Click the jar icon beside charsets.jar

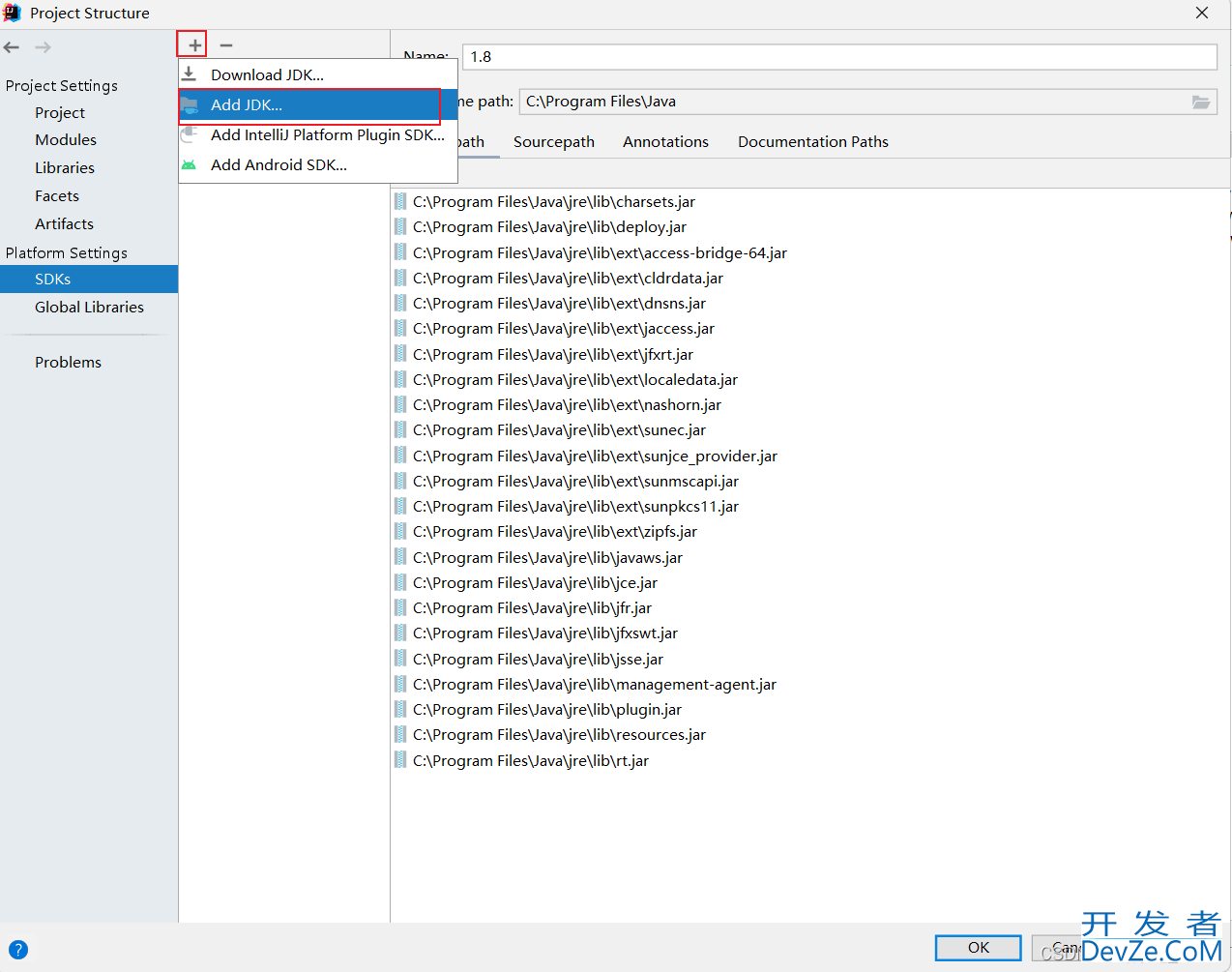click(x=400, y=201)
